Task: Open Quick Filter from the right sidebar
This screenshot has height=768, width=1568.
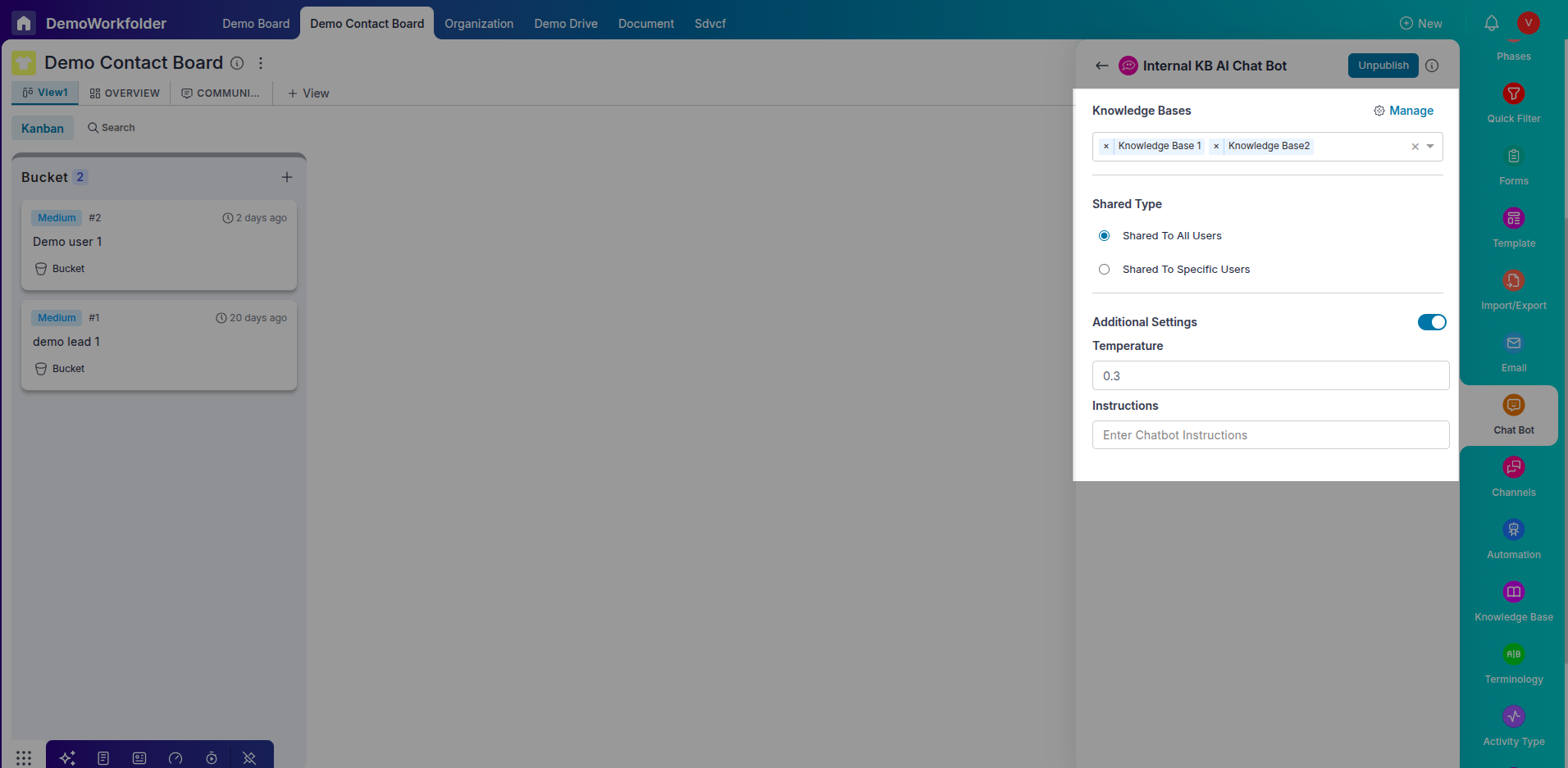Action: point(1514,102)
